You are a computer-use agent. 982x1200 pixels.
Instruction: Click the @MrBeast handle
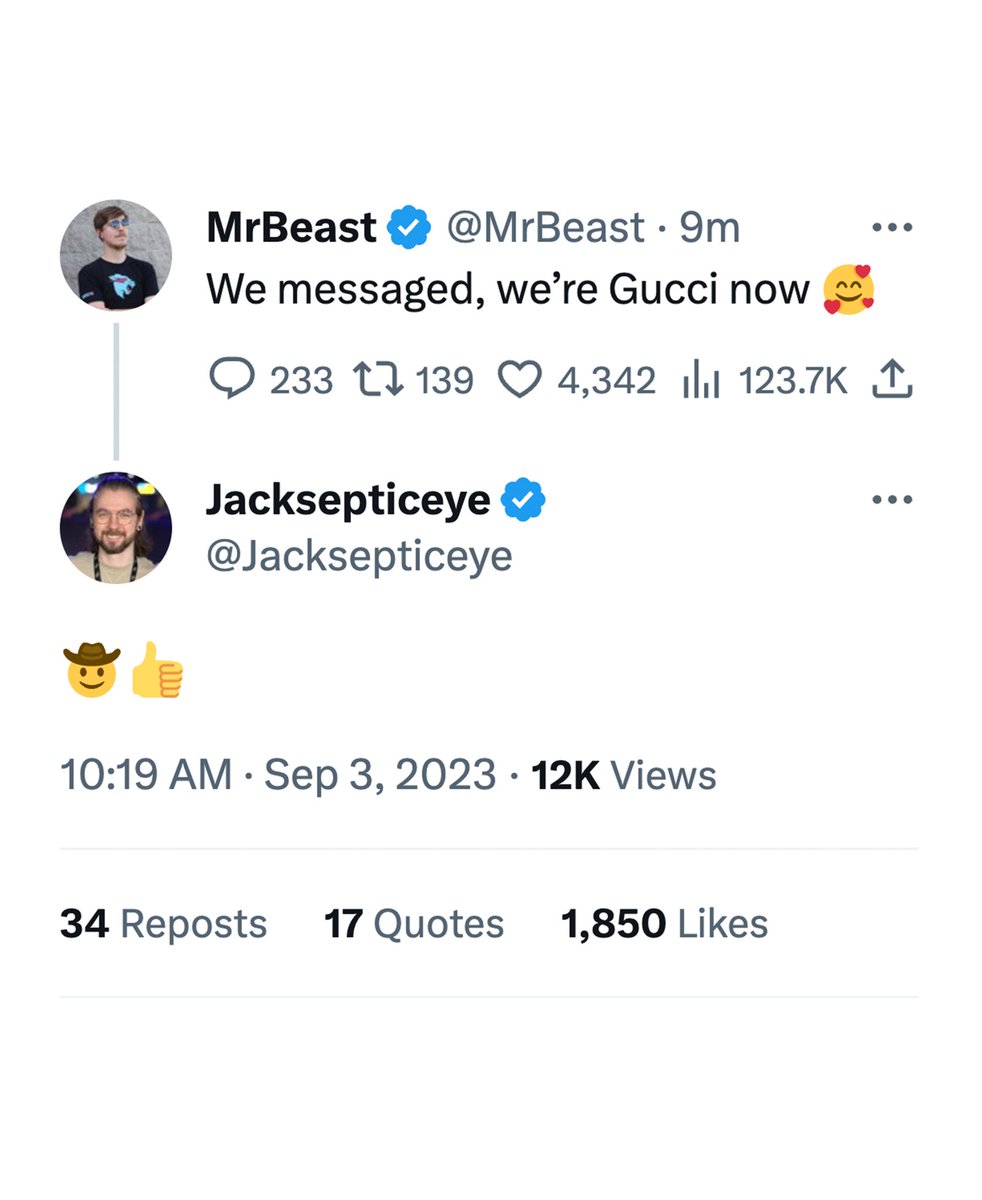click(x=546, y=227)
